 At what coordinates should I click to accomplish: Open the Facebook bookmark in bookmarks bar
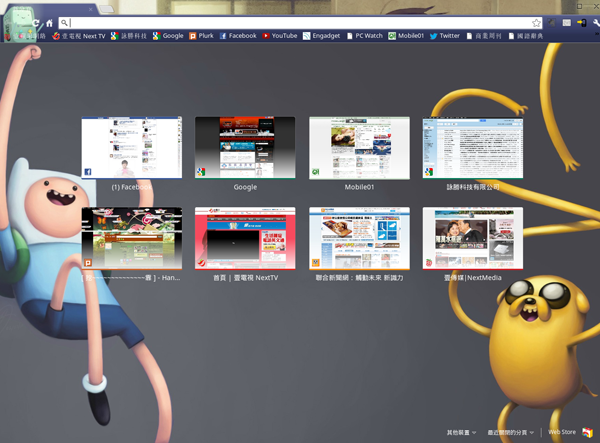[x=238, y=36]
